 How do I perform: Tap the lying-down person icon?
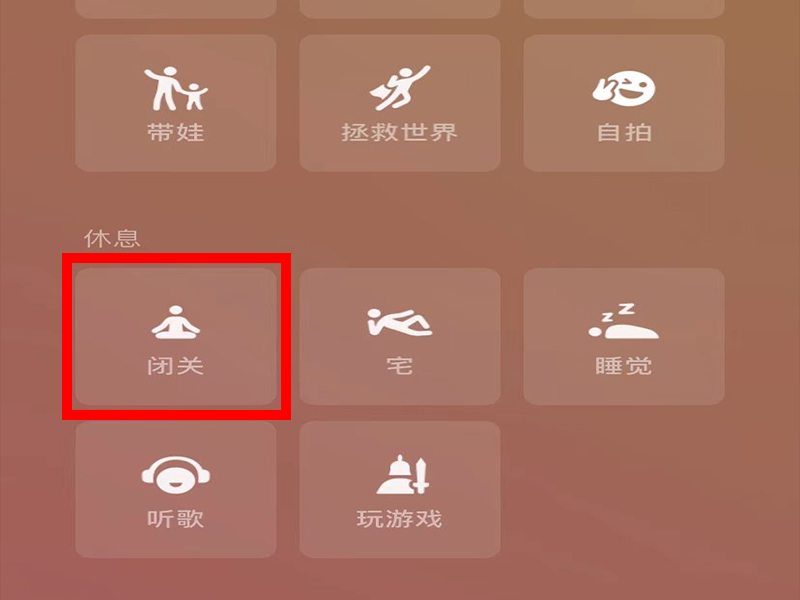(399, 322)
